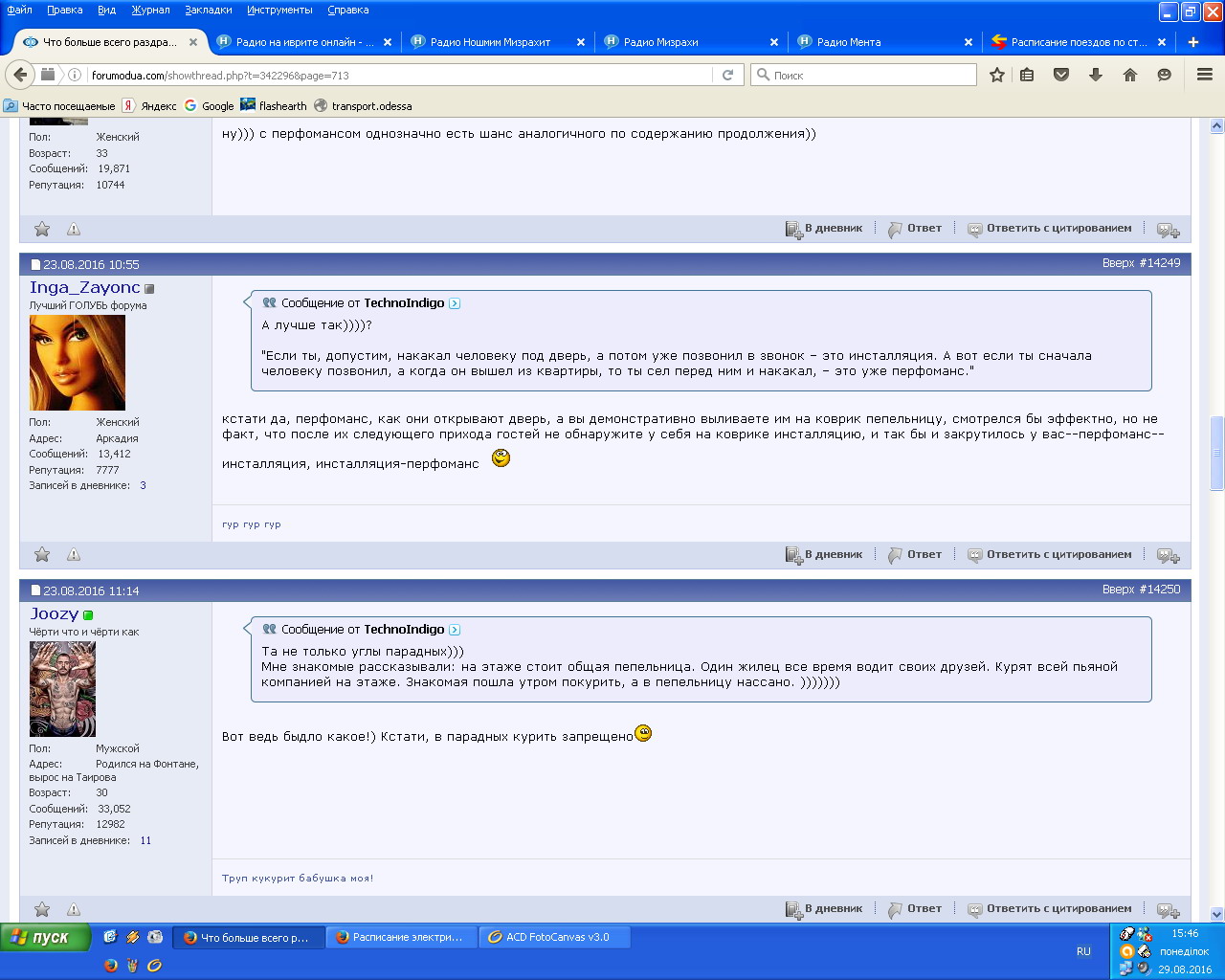Image resolution: width=1225 pixels, height=980 pixels.
Task: Reload page with the refresh icon
Action: coord(727,75)
